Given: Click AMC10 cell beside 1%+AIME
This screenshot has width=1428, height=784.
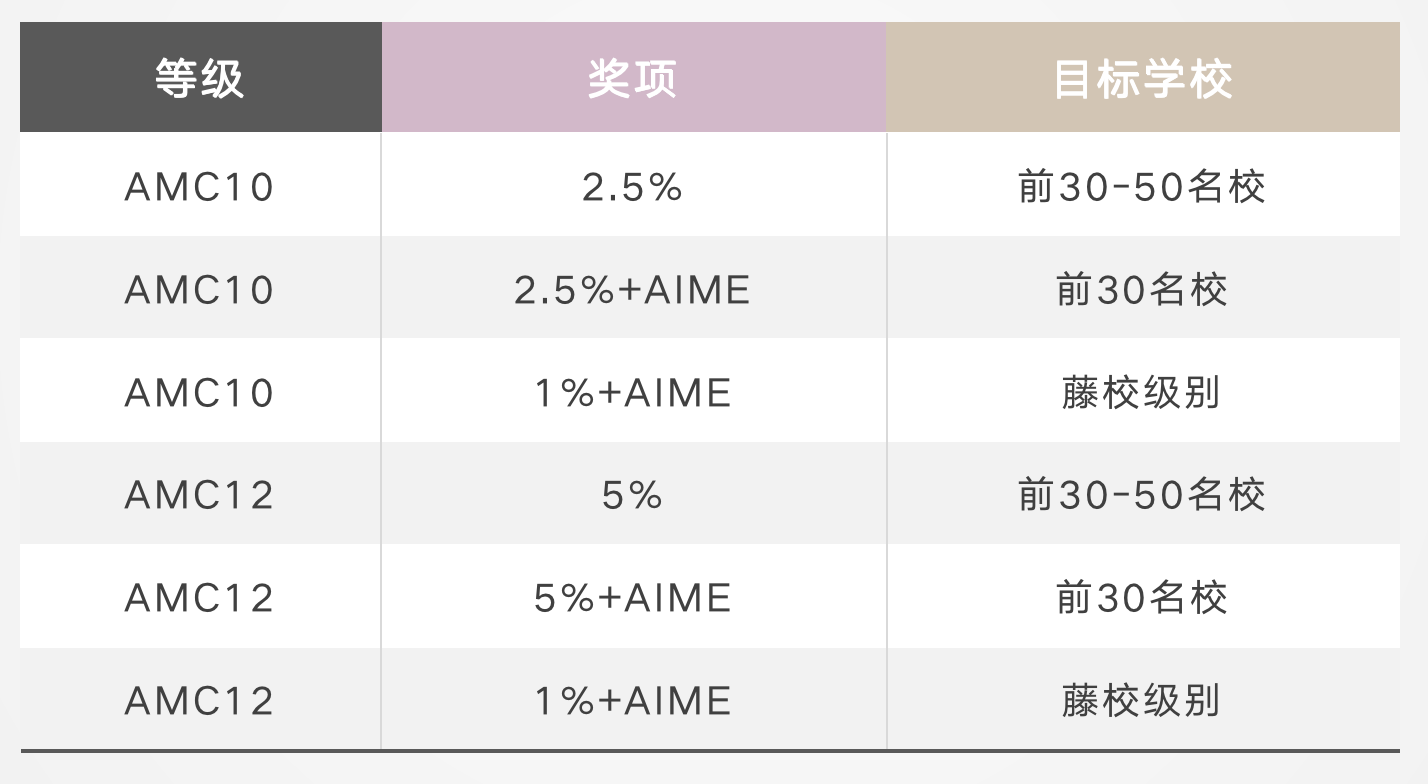Looking at the screenshot, I should point(200,393).
